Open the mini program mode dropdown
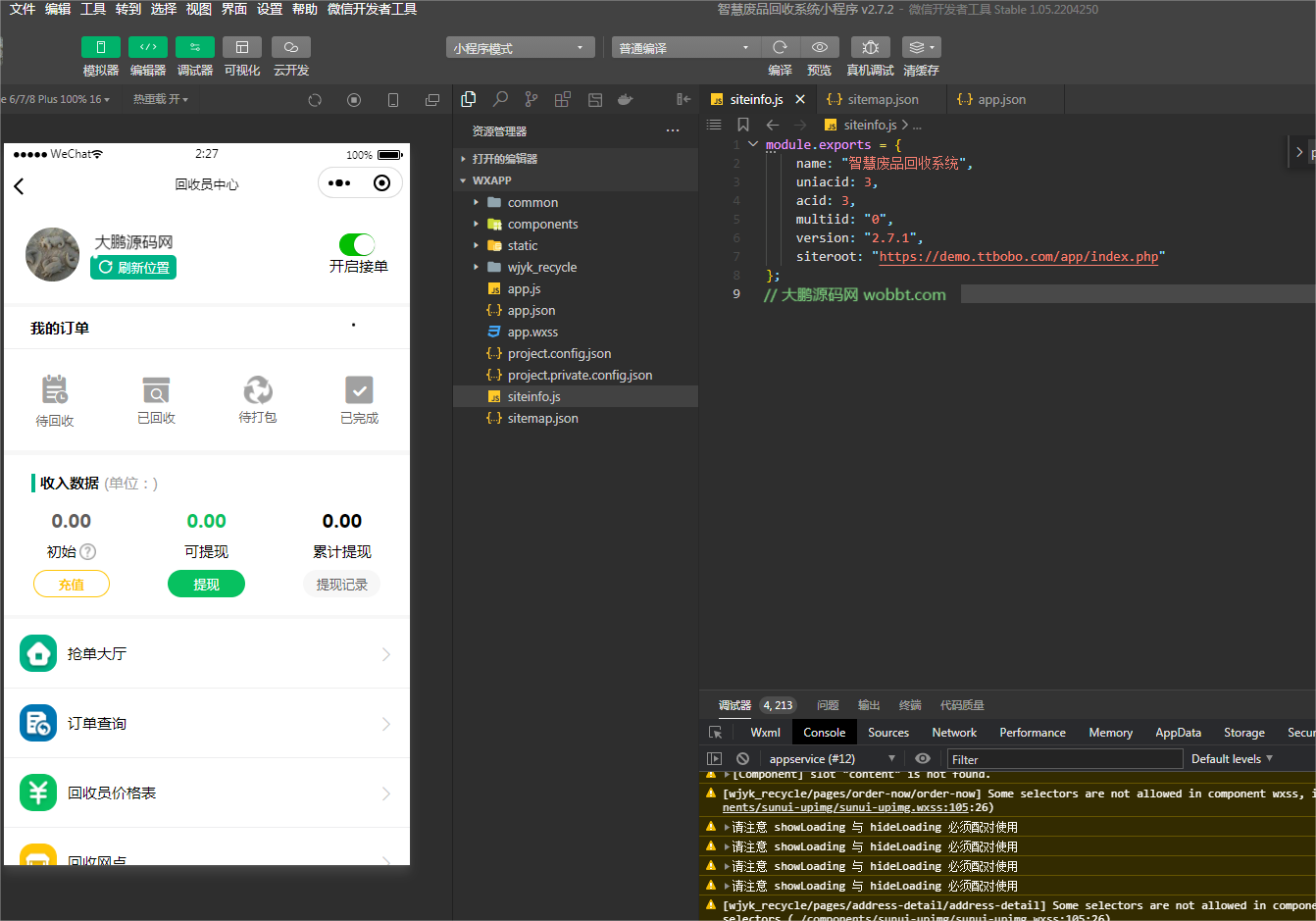This screenshot has width=1316, height=921. point(520,48)
